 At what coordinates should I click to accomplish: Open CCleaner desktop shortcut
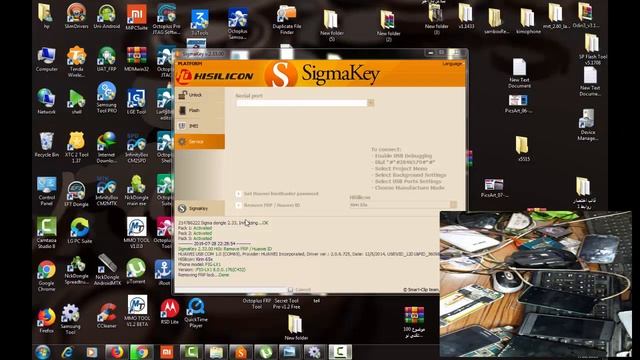coord(107,315)
